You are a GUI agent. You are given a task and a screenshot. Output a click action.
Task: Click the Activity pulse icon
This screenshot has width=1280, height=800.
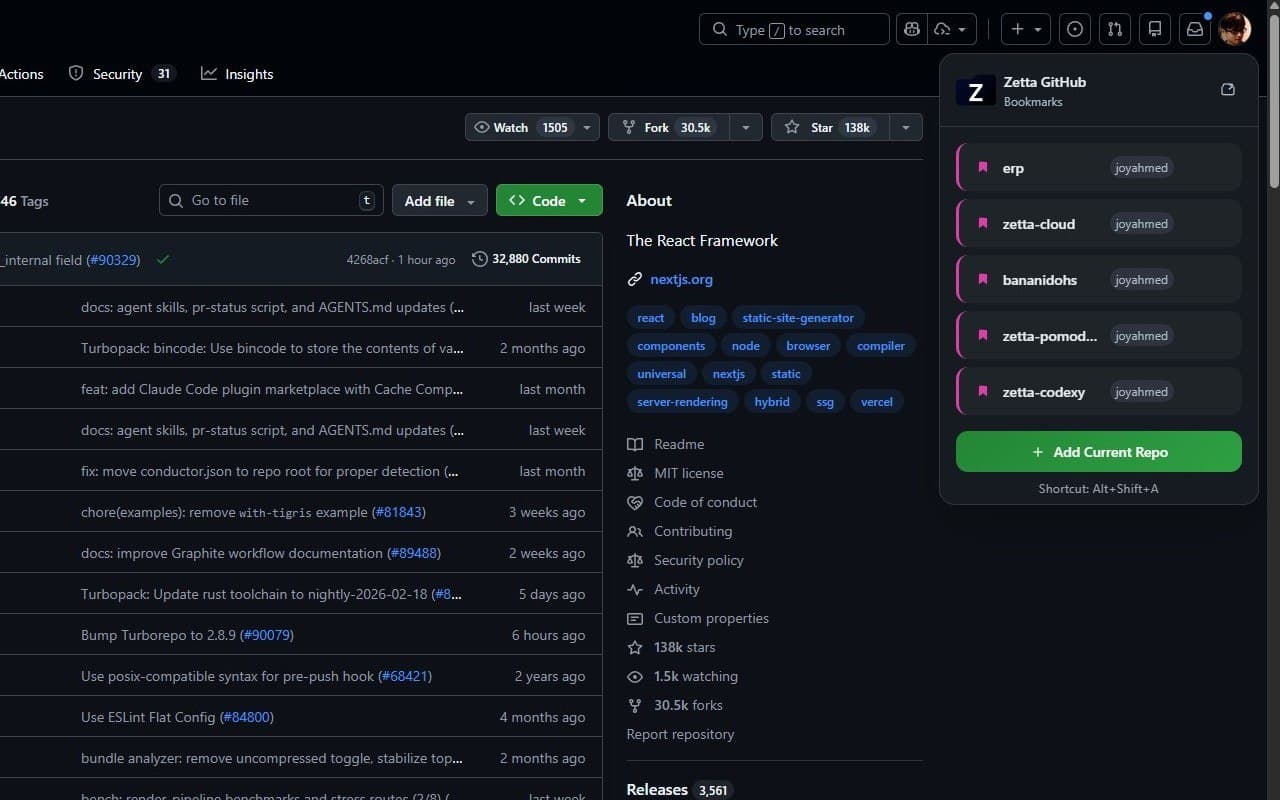coord(634,589)
